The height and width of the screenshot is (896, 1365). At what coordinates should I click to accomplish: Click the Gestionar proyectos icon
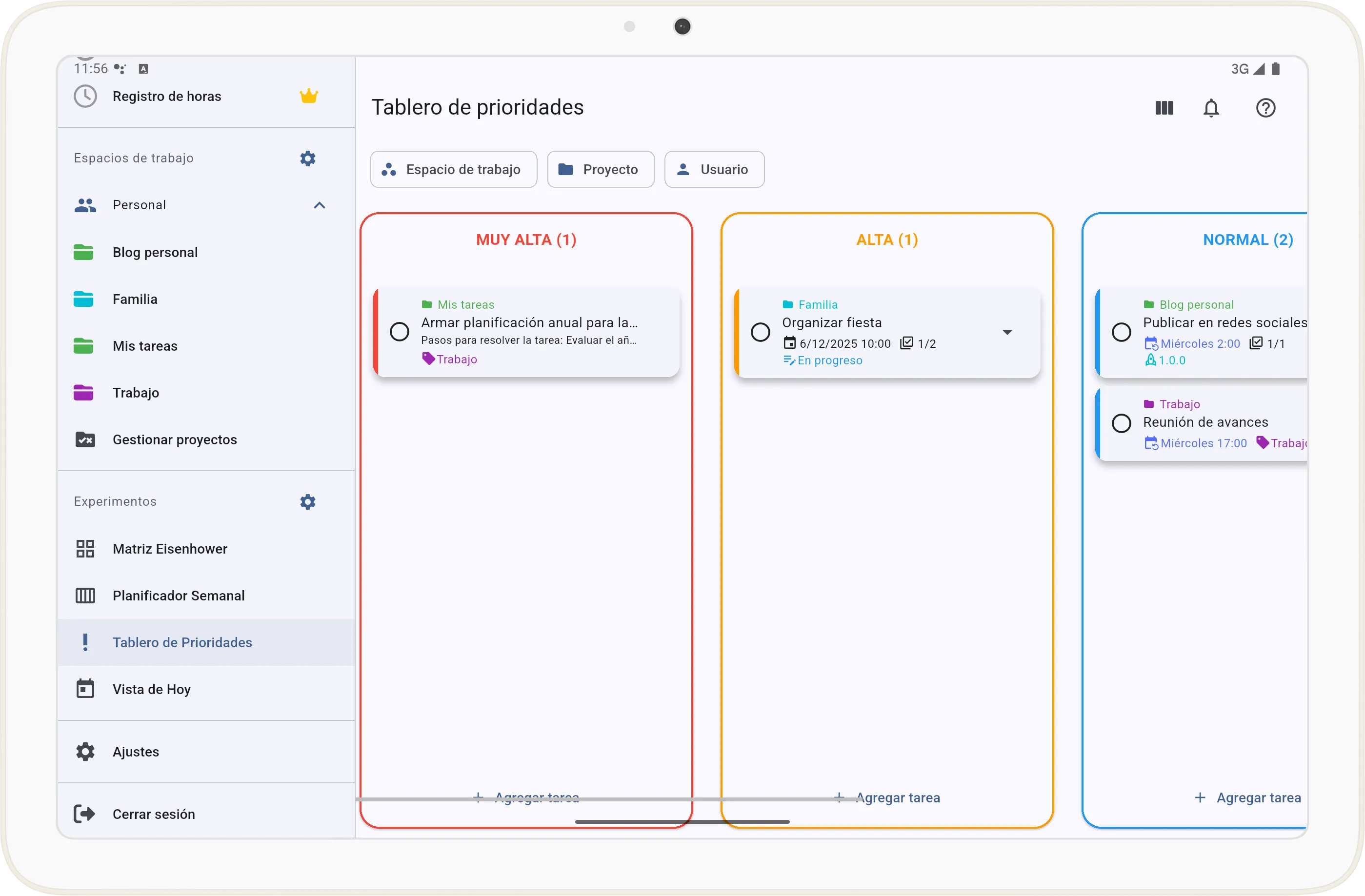click(x=85, y=439)
